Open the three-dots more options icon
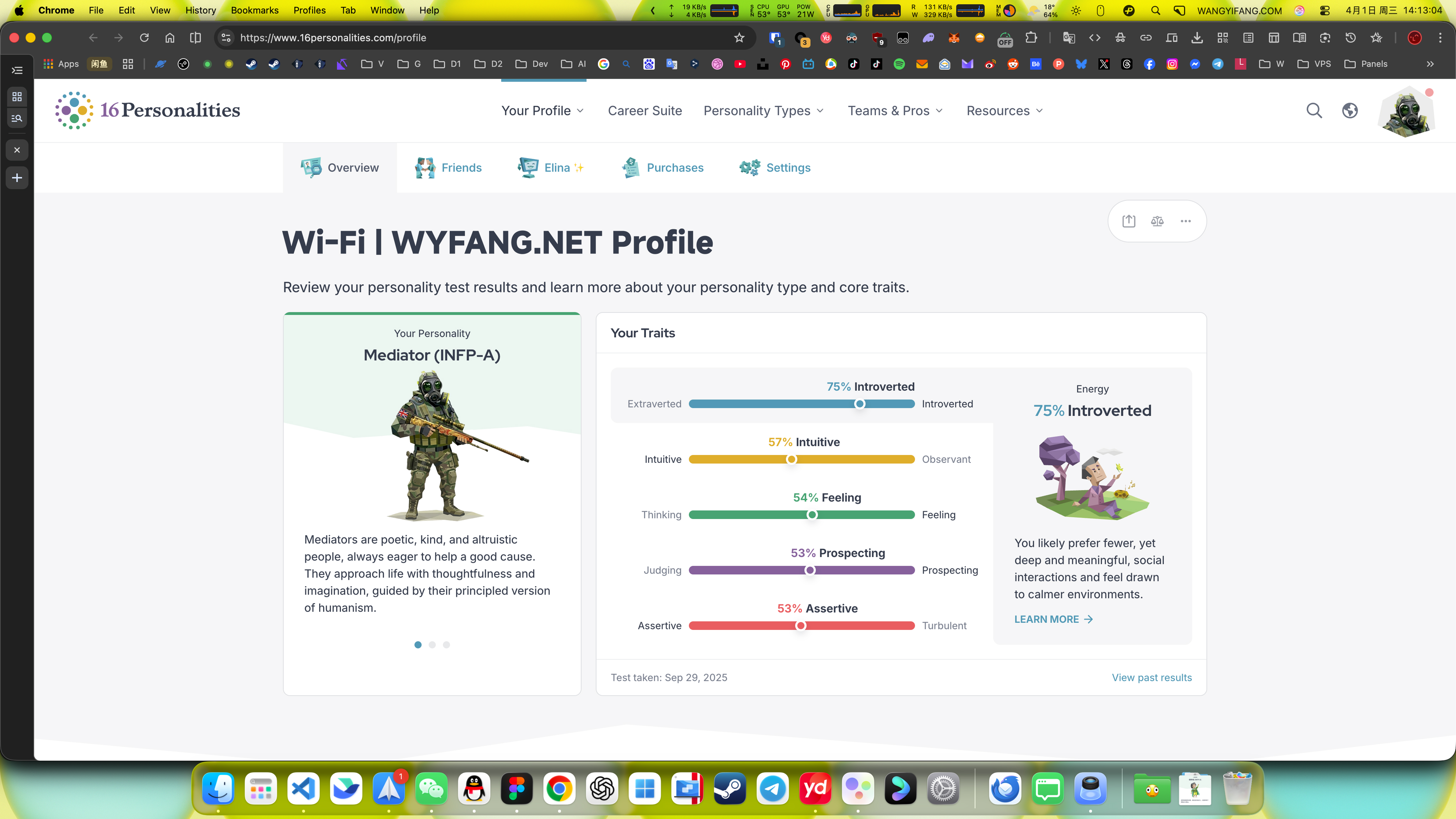 (x=1185, y=221)
